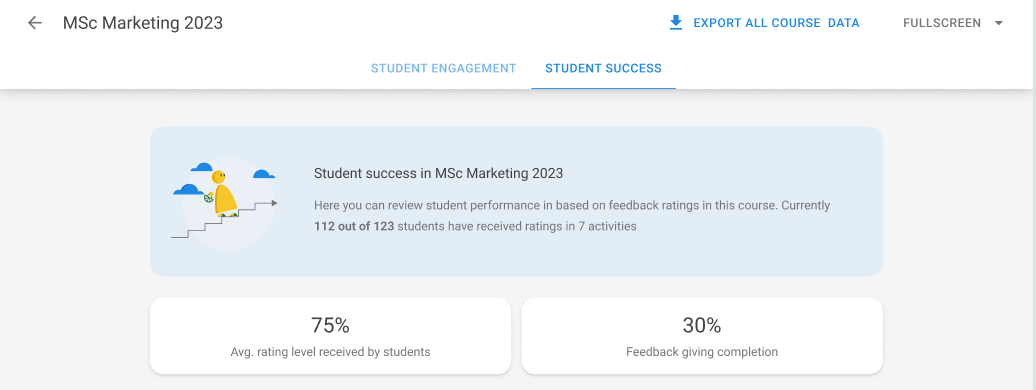Screen dimensions: 1036x390
Task: Open the 30% feedback giving completion card
Action: (x=702, y=336)
